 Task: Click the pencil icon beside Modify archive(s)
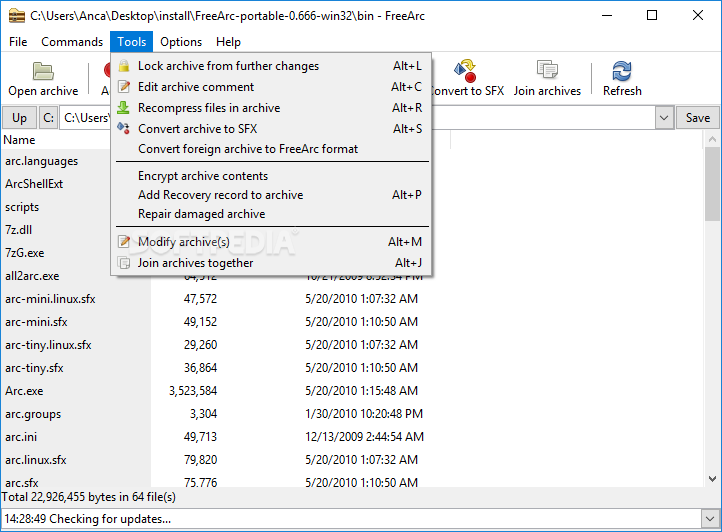coord(124,241)
